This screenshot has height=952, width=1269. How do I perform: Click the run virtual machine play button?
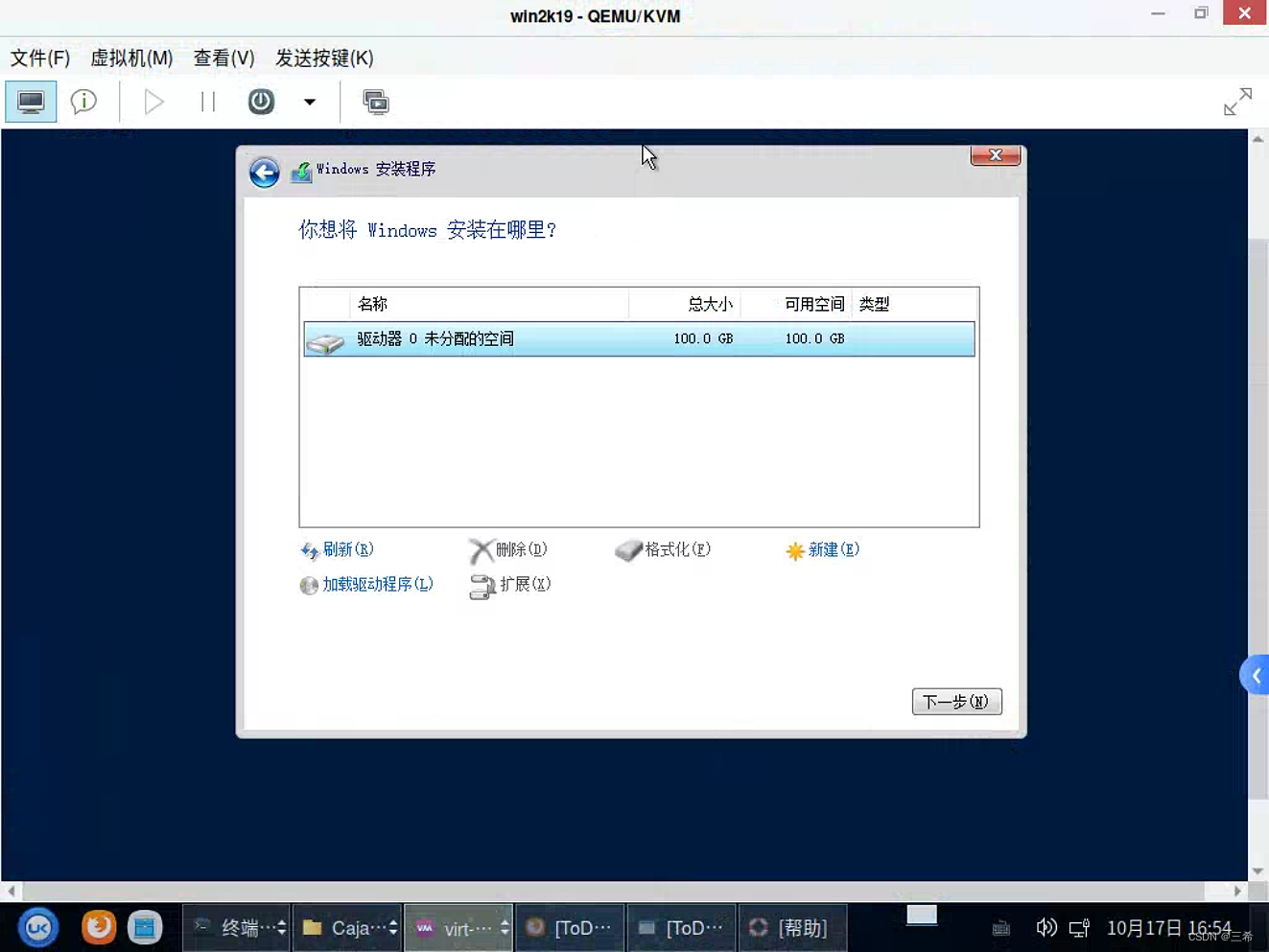pos(153,102)
